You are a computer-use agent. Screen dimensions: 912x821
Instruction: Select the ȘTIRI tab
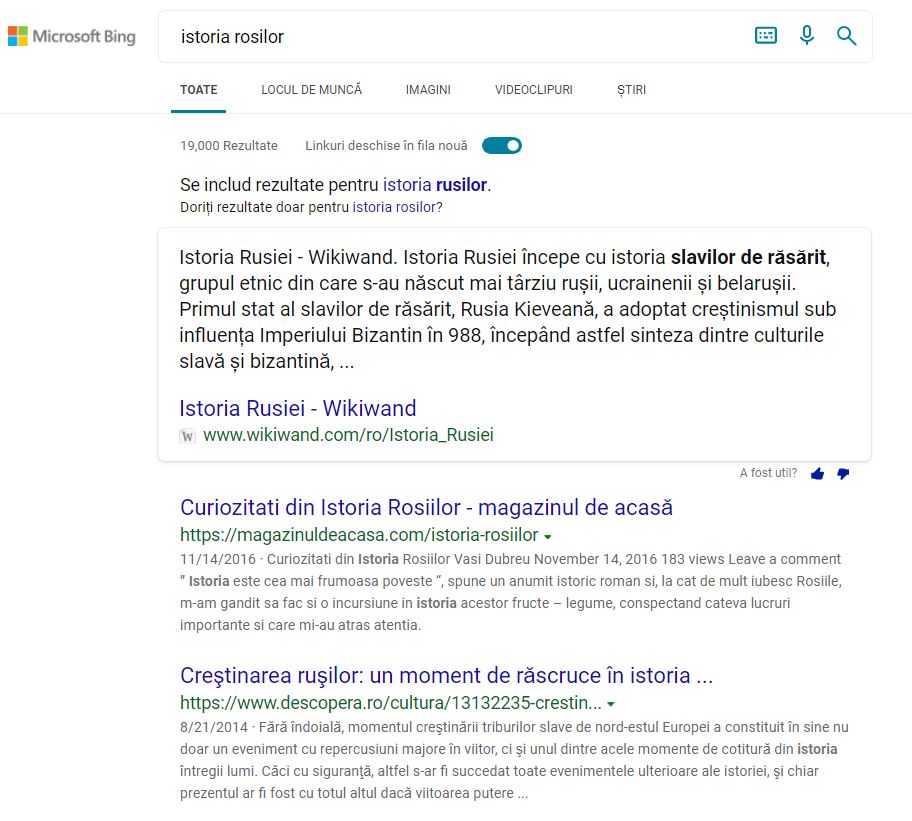pyautogui.click(x=631, y=89)
